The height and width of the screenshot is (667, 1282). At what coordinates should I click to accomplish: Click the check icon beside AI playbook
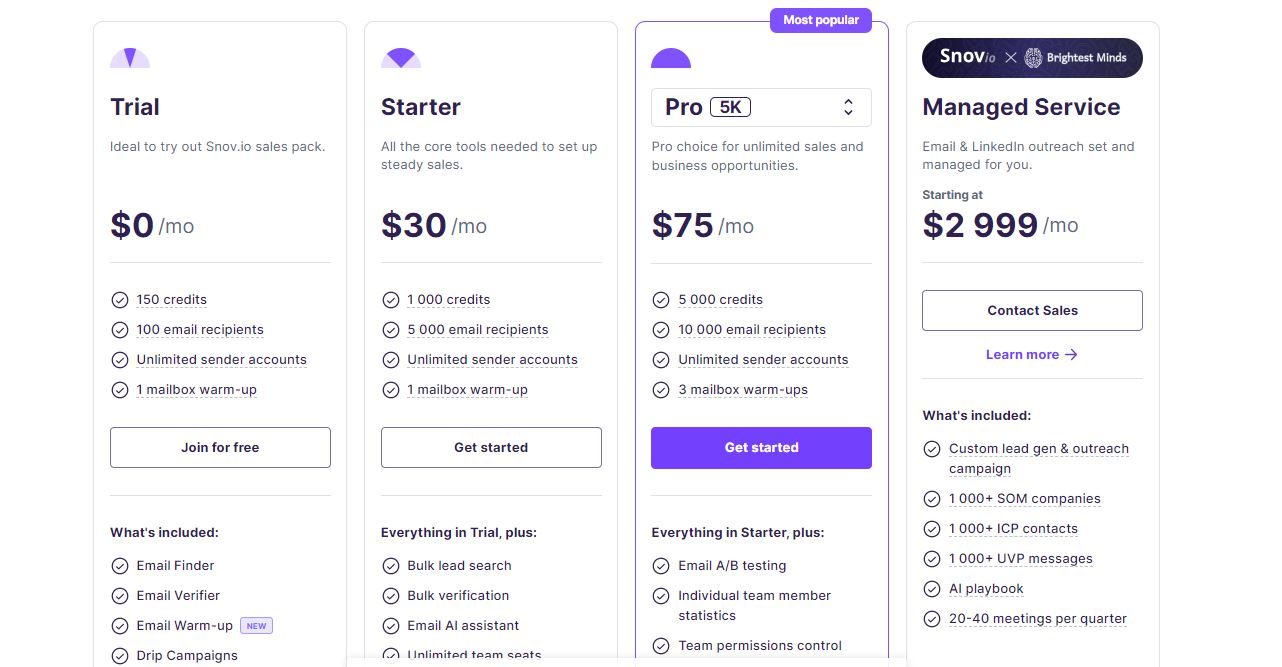point(932,589)
